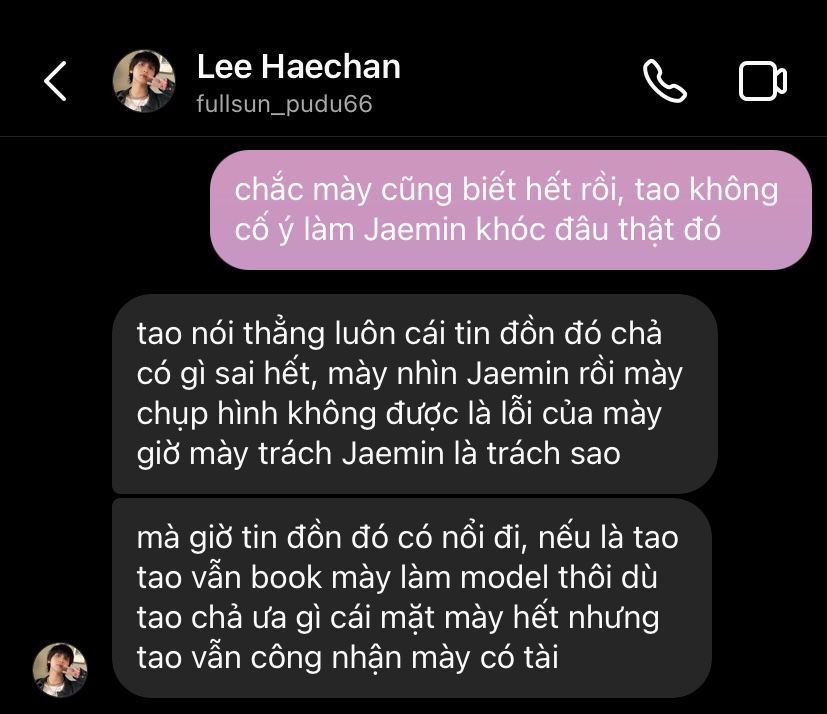Tap the line 'chụp hình không được là lỗi của mày'
This screenshot has height=714, width=827.
pos(399,414)
